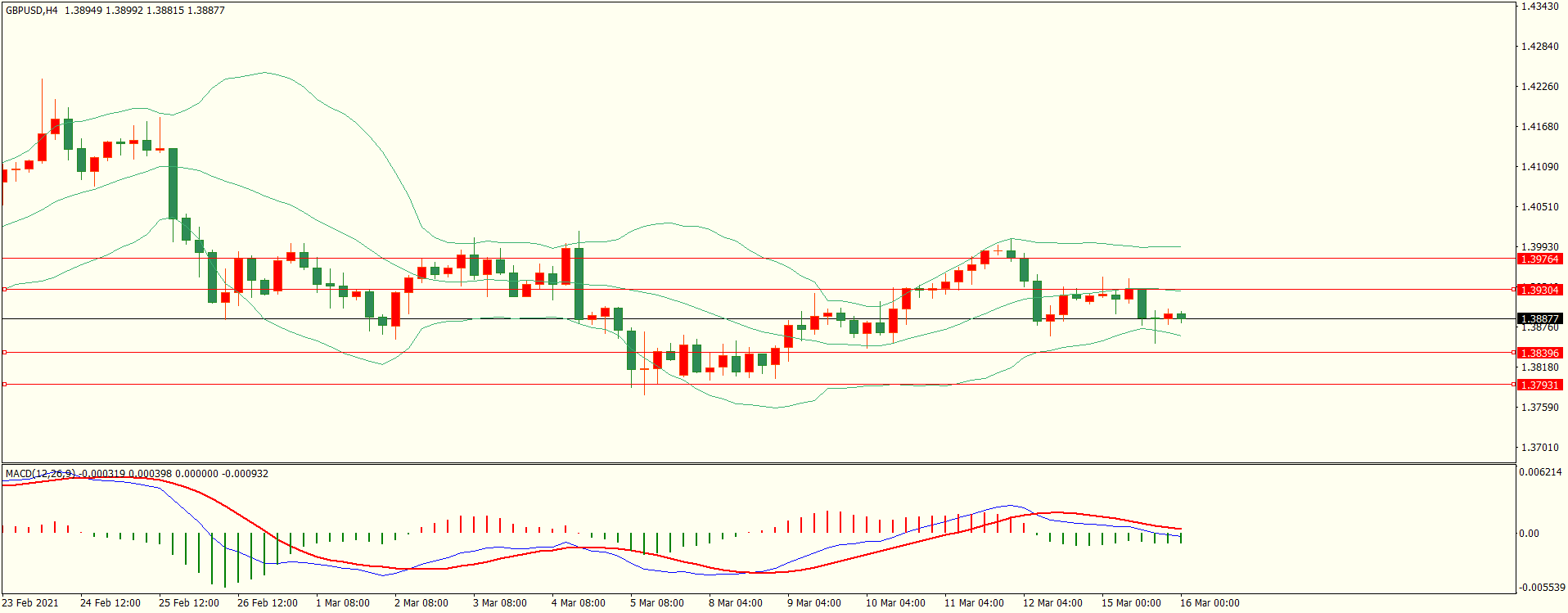Click the 12 Mar 04:00 time label

click(x=1053, y=603)
